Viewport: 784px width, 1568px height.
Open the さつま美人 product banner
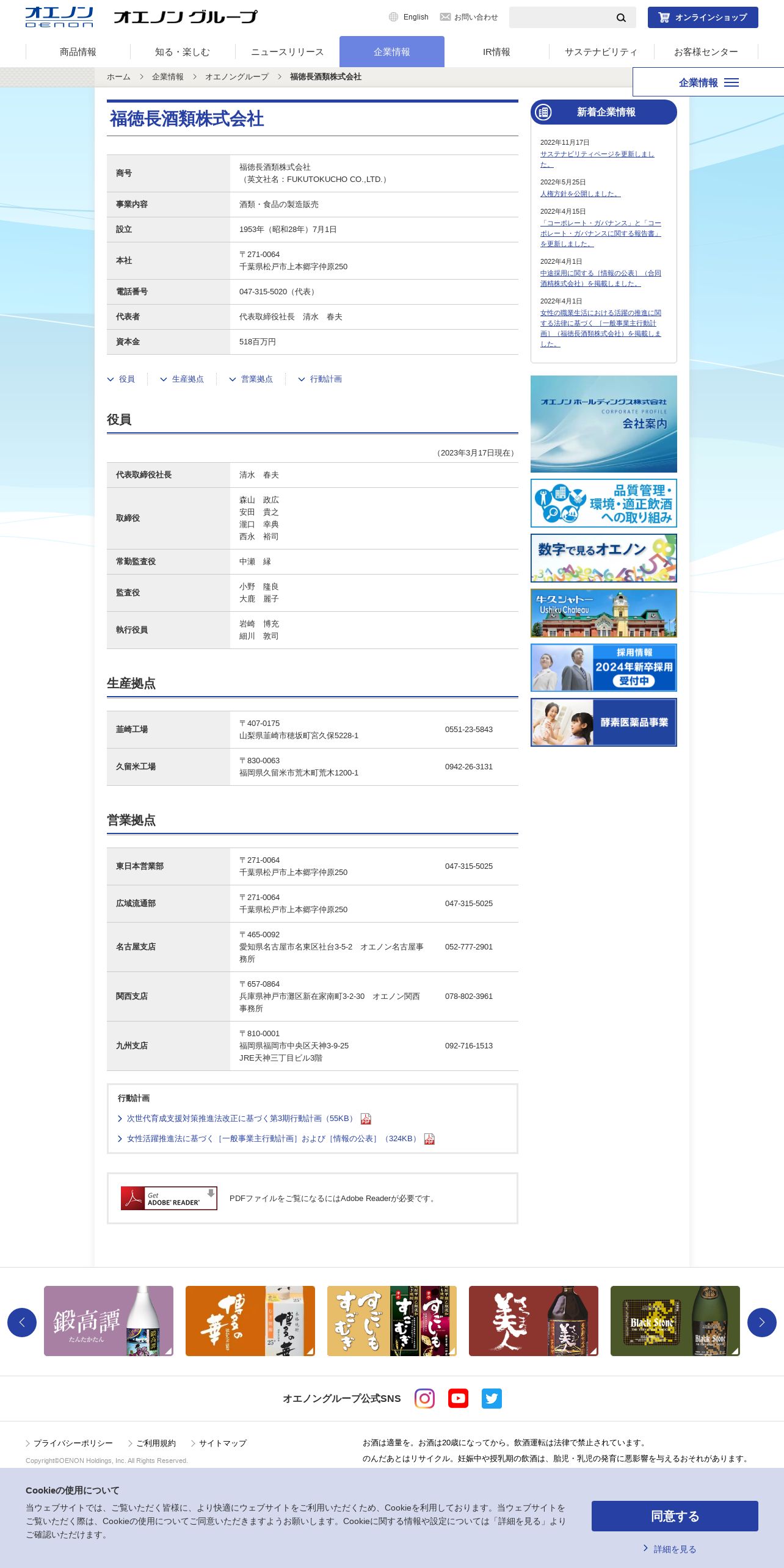(534, 1321)
